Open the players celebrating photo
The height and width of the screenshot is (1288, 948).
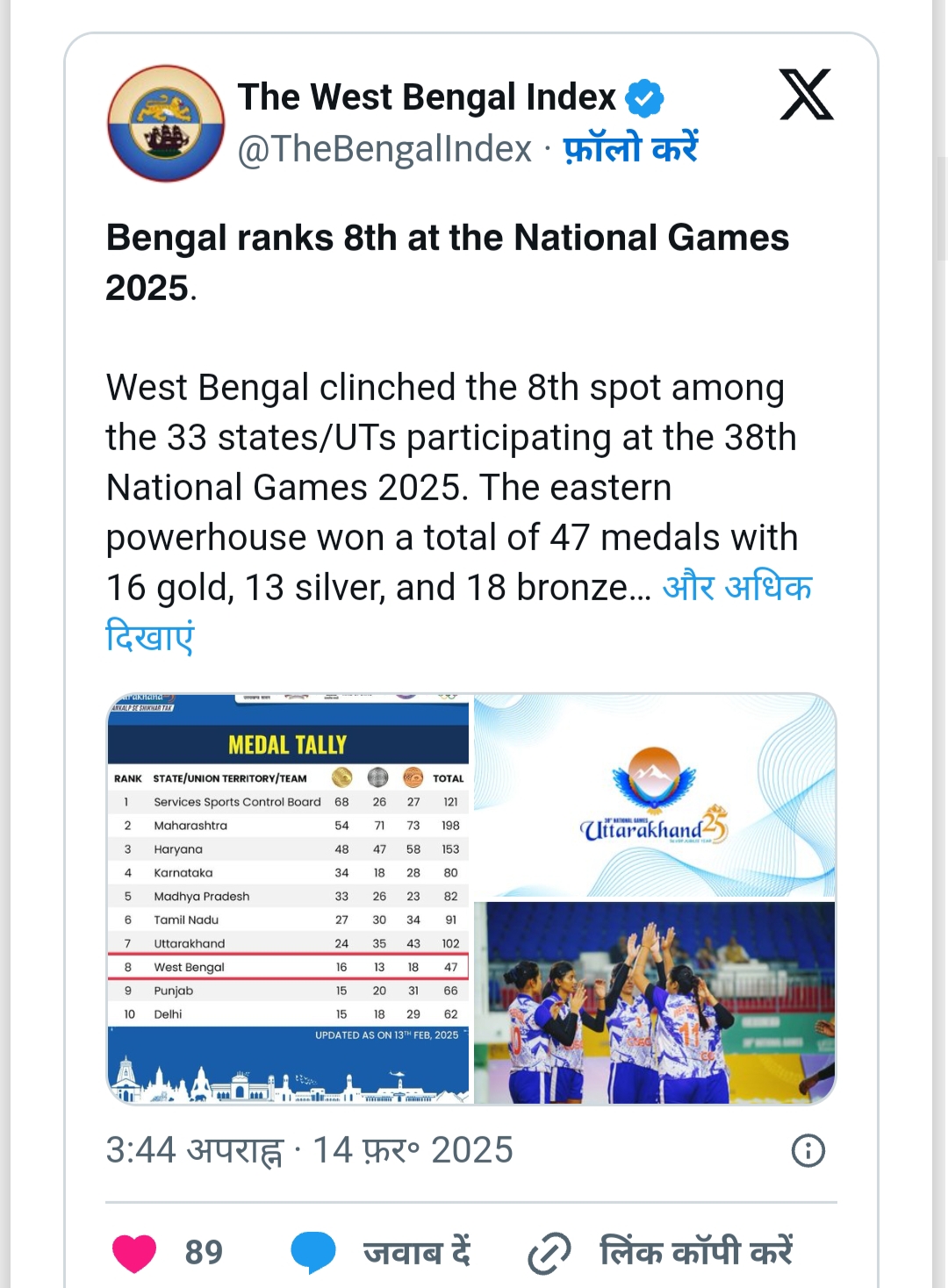point(655,1003)
